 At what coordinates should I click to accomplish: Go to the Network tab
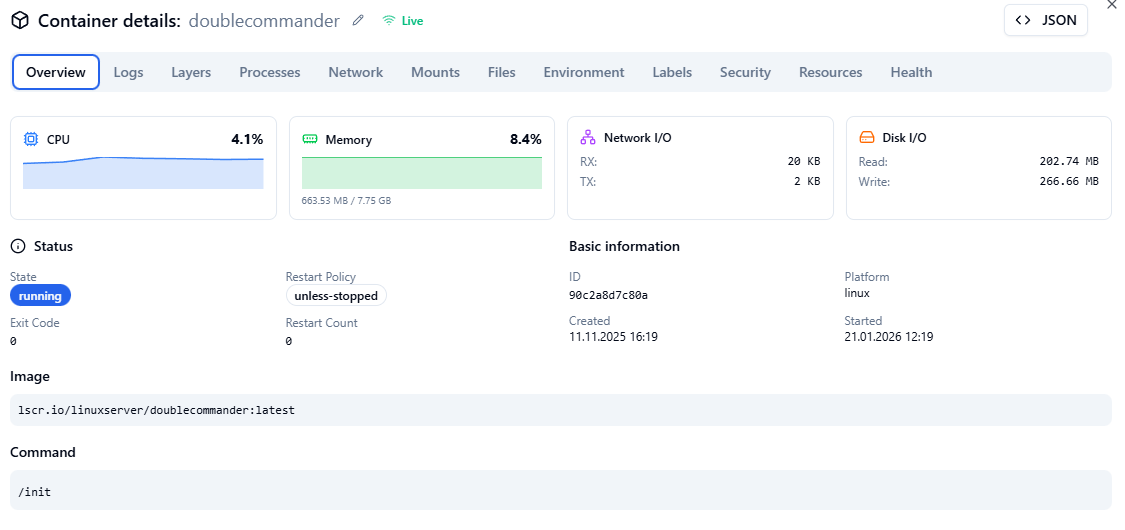(356, 72)
